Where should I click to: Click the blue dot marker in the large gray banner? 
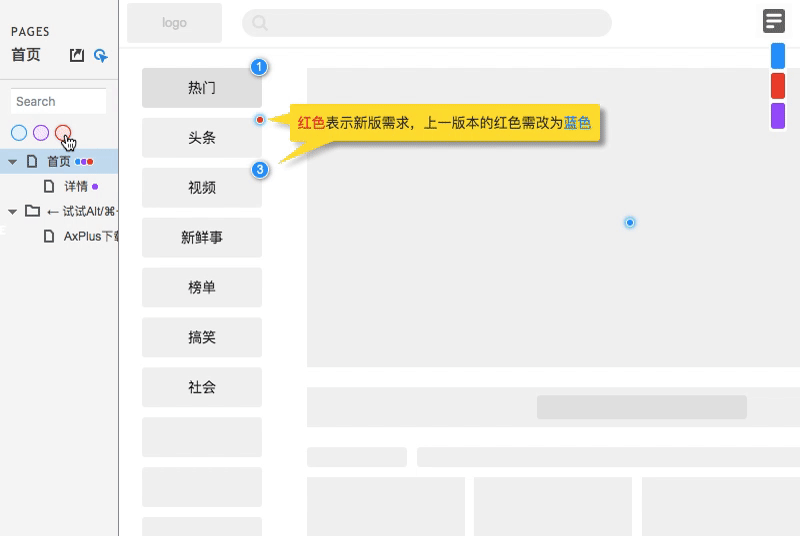click(630, 222)
